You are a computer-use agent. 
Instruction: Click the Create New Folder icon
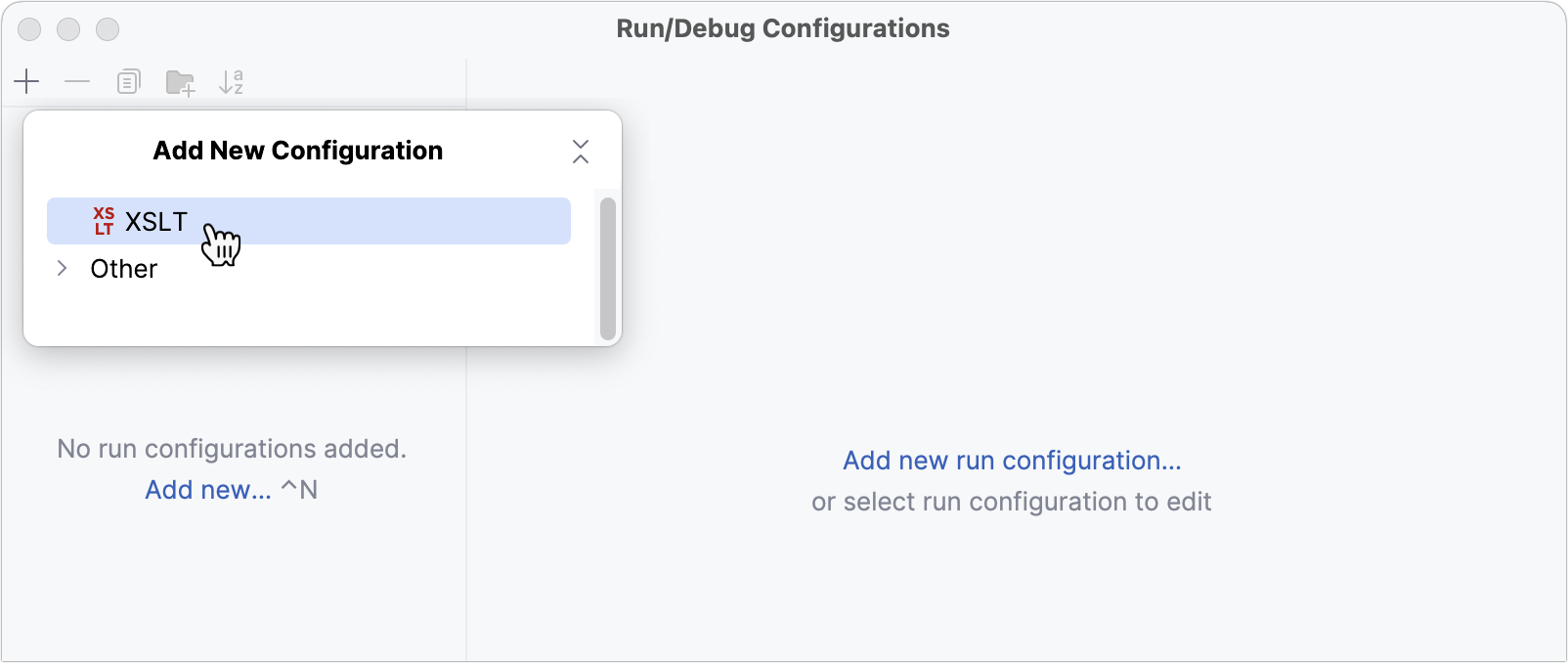coord(180,83)
